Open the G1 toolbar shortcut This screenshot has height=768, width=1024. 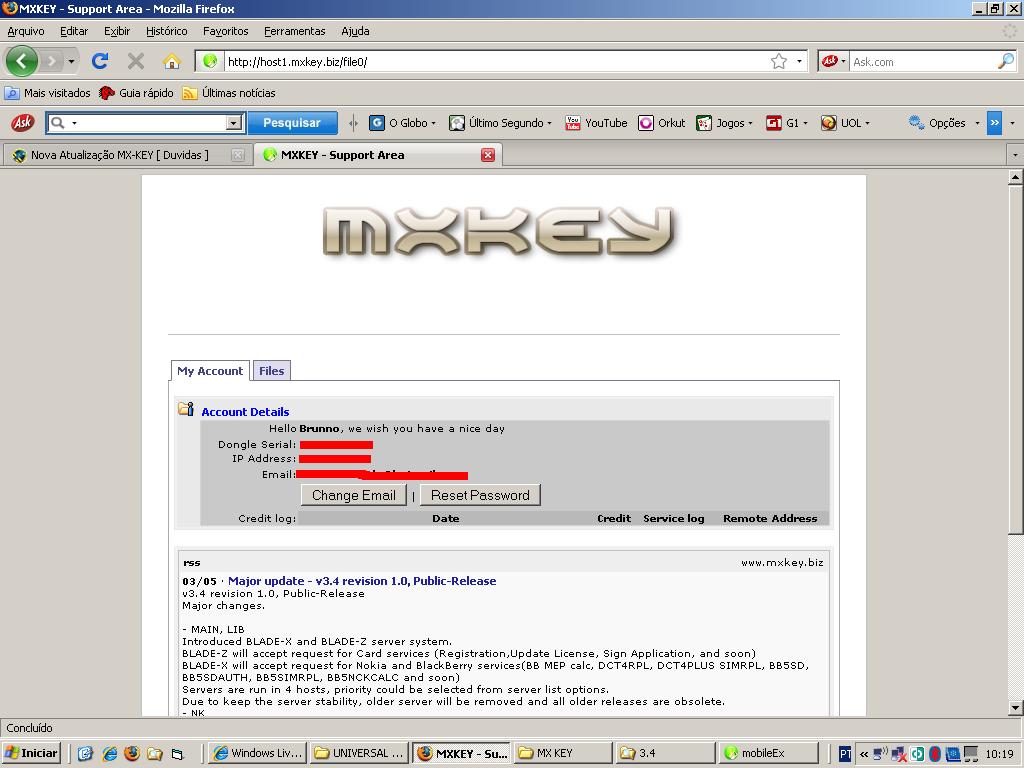(x=786, y=123)
